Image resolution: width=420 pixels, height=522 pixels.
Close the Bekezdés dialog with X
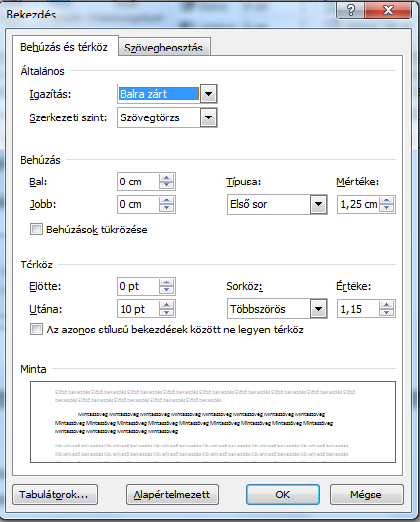coord(388,10)
